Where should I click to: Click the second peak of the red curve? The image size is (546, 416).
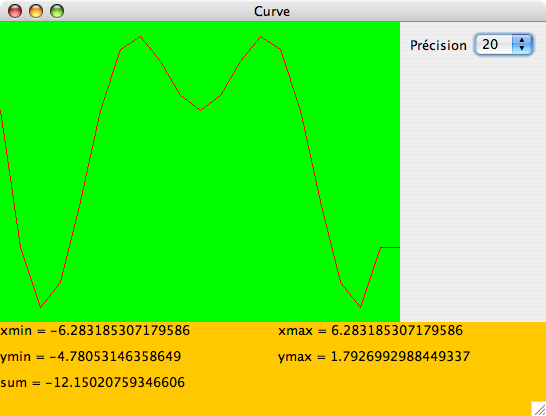(260, 37)
